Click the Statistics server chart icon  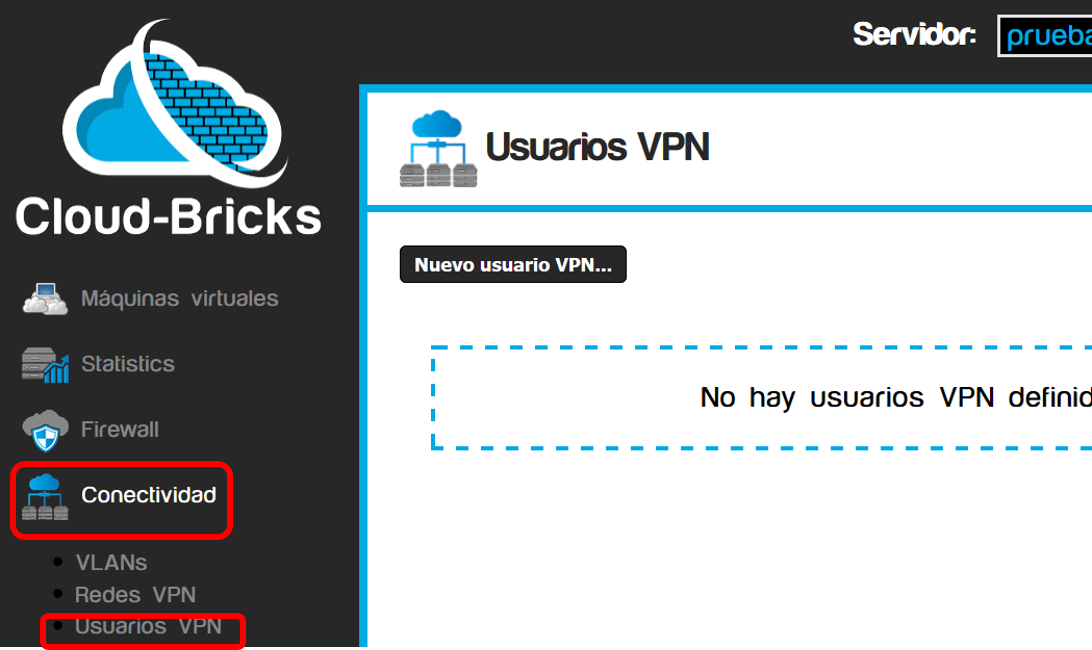45,364
